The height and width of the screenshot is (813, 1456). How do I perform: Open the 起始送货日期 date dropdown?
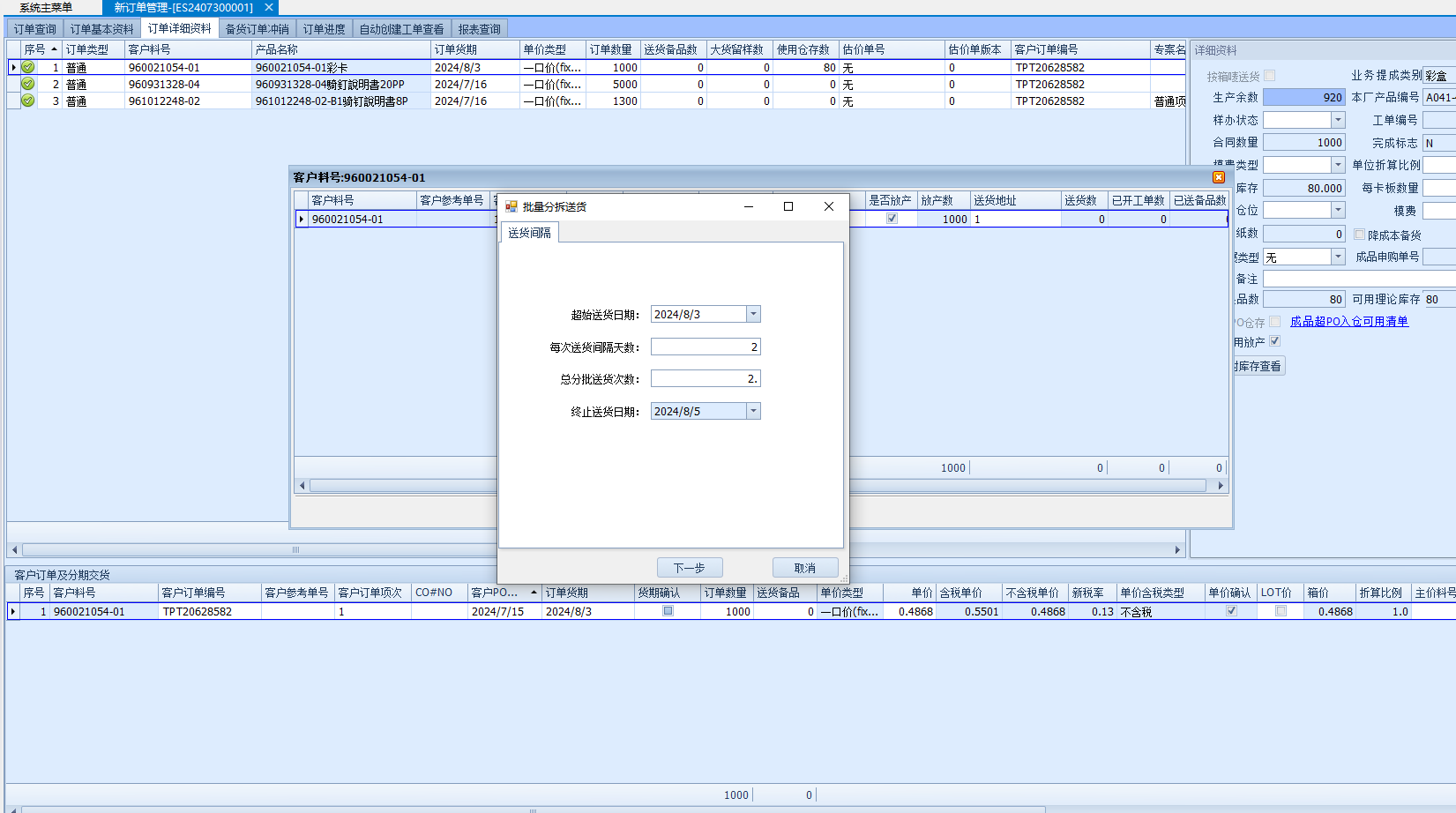coord(753,314)
